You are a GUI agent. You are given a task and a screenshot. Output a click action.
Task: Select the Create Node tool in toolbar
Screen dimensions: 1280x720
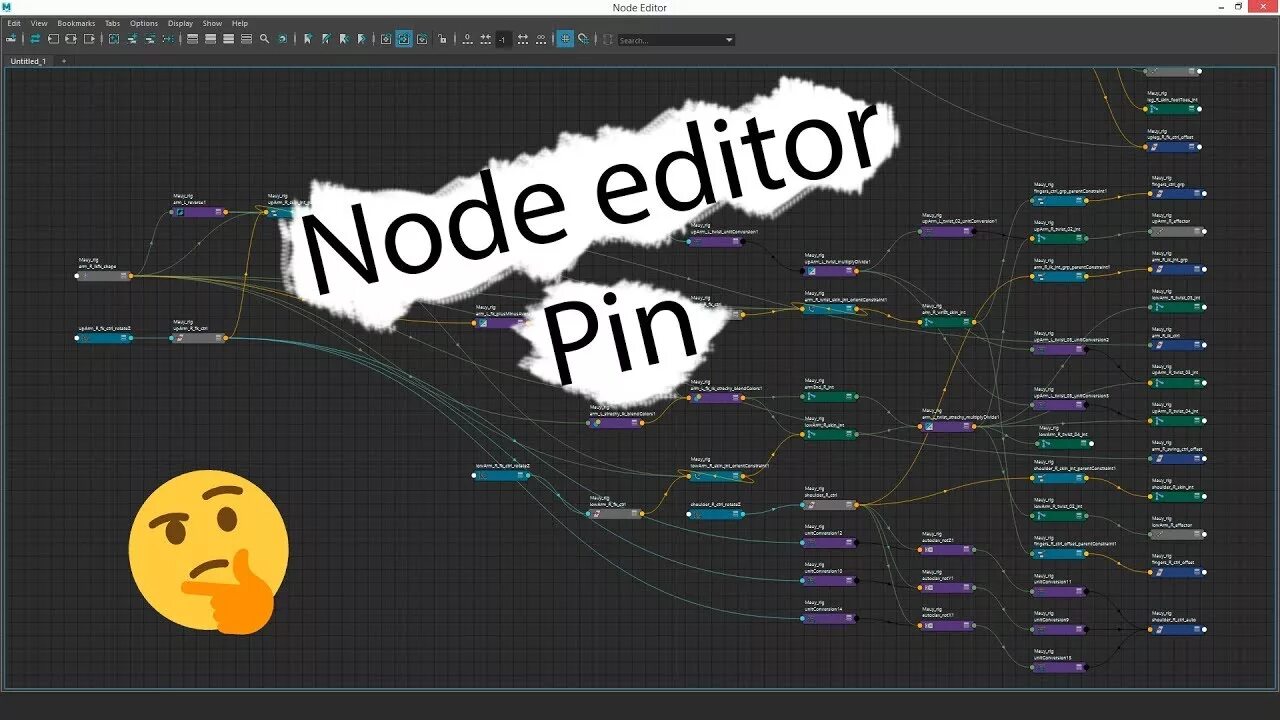pyautogui.click(x=12, y=39)
